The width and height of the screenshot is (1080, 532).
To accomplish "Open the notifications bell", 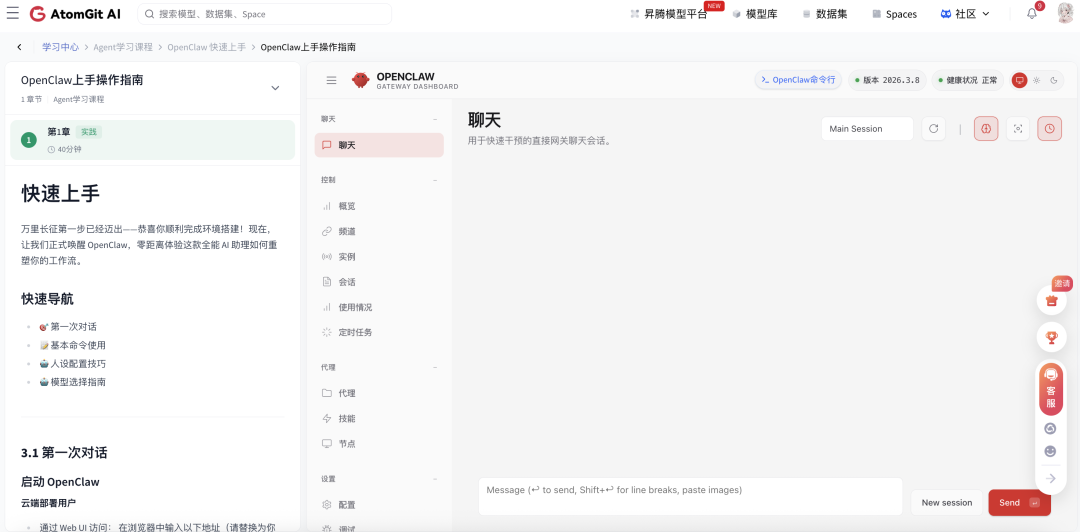I will click(1032, 14).
